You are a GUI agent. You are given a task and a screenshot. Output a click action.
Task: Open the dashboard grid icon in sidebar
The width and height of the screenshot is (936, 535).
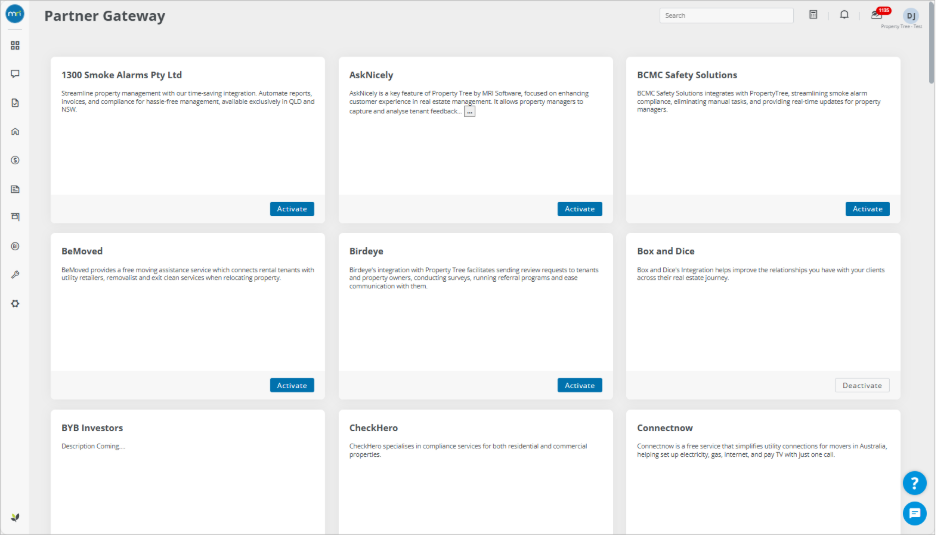tap(15, 45)
